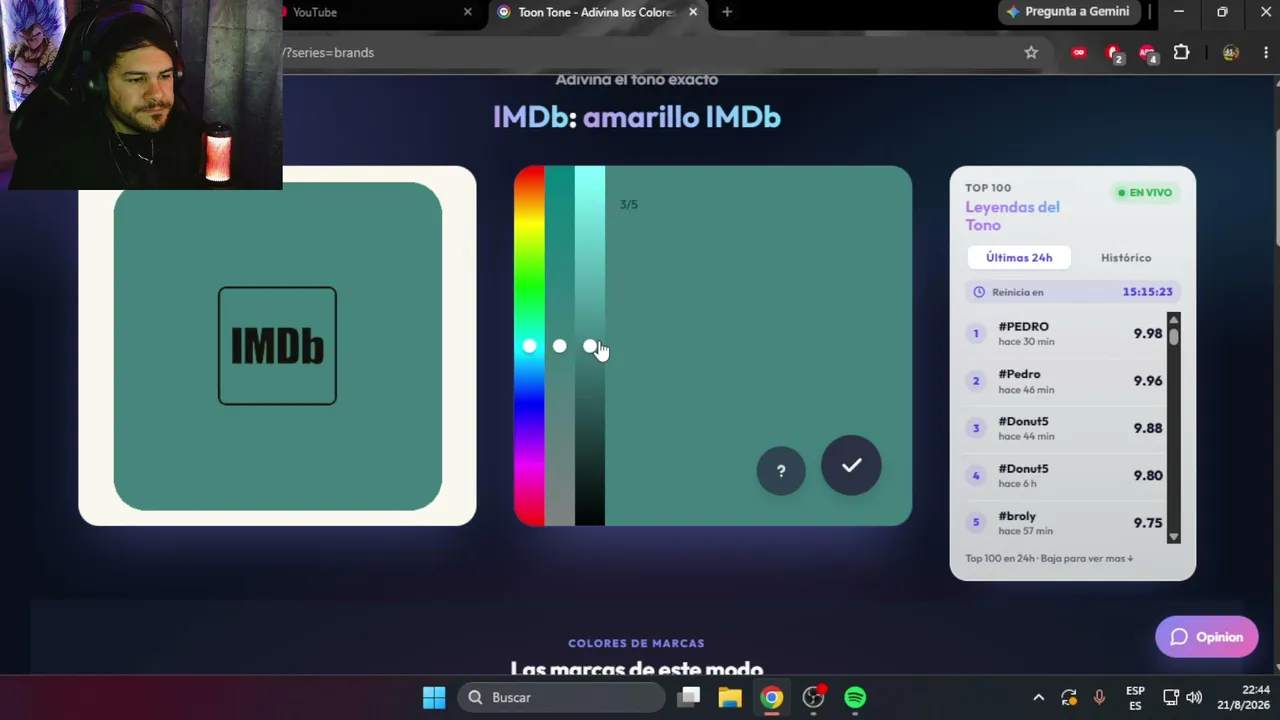Open Spotify from the taskbar

click(x=855, y=697)
